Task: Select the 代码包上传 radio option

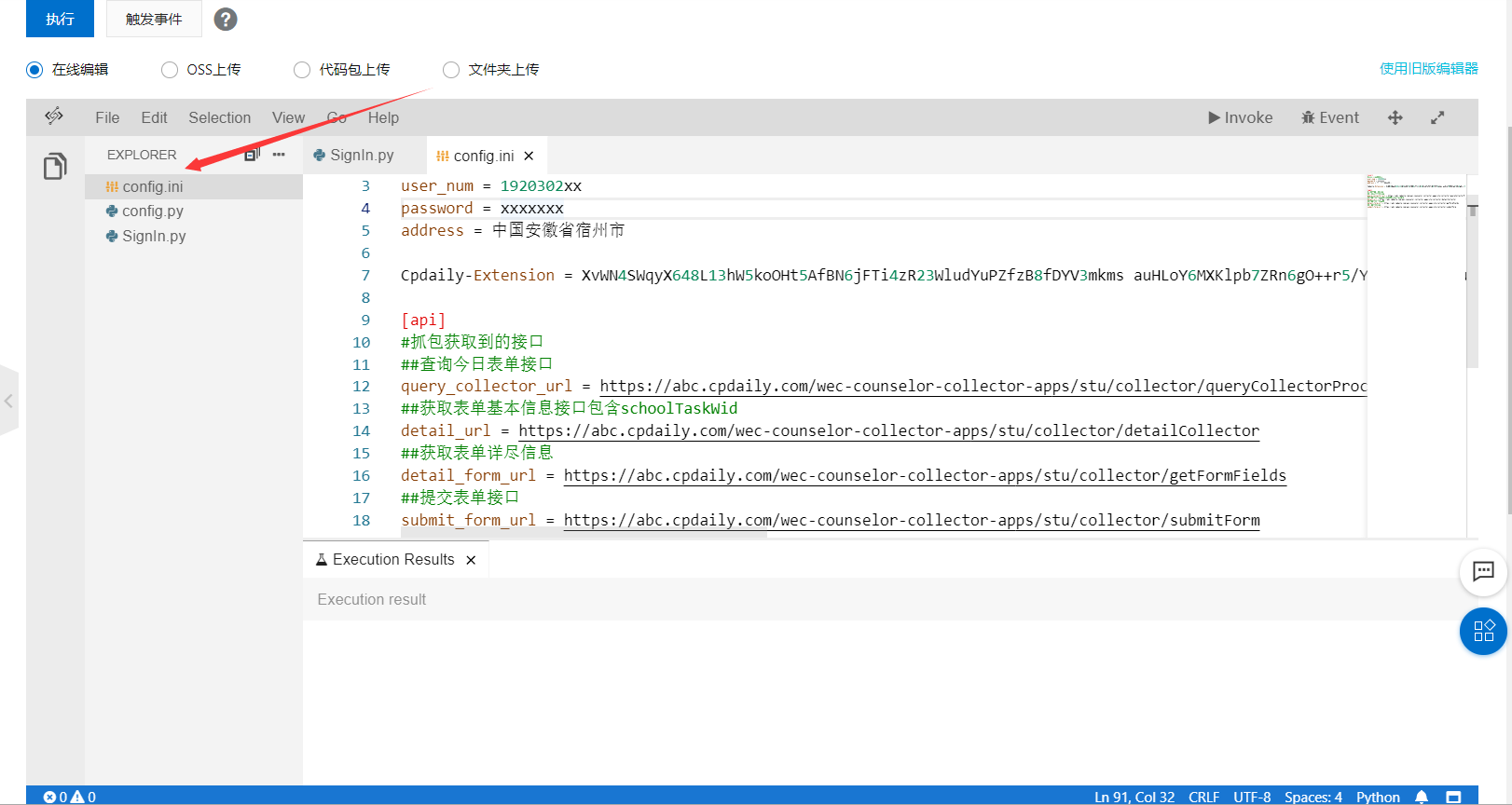Action: 302,70
